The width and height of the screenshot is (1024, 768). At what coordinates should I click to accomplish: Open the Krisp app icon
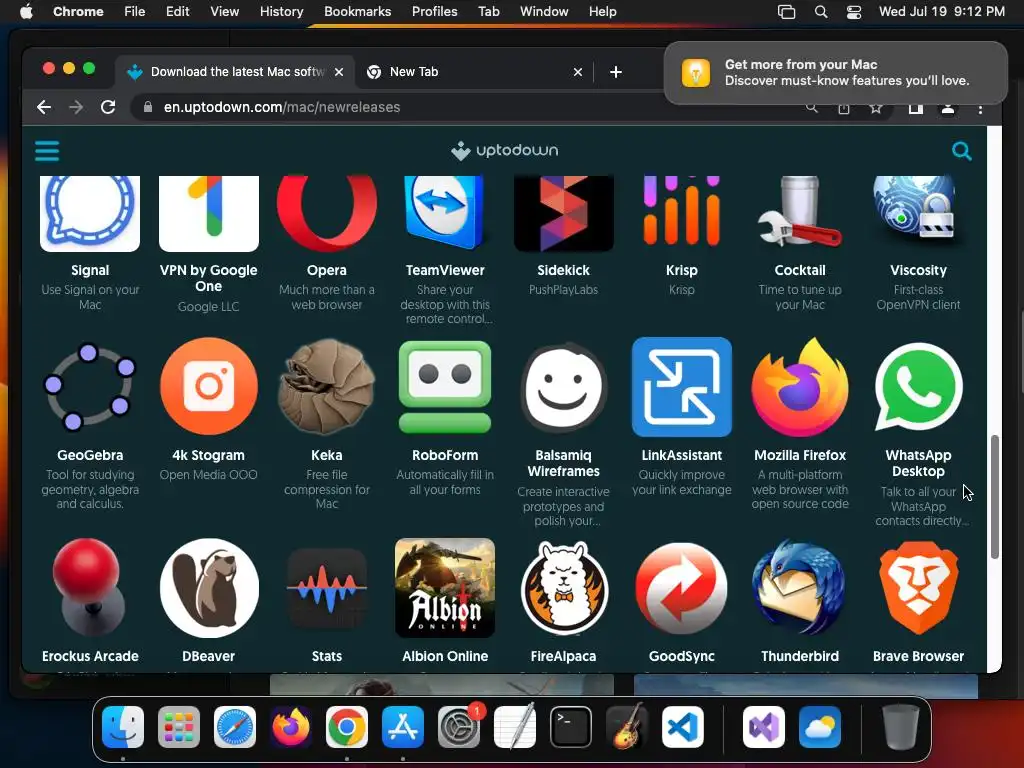point(682,212)
